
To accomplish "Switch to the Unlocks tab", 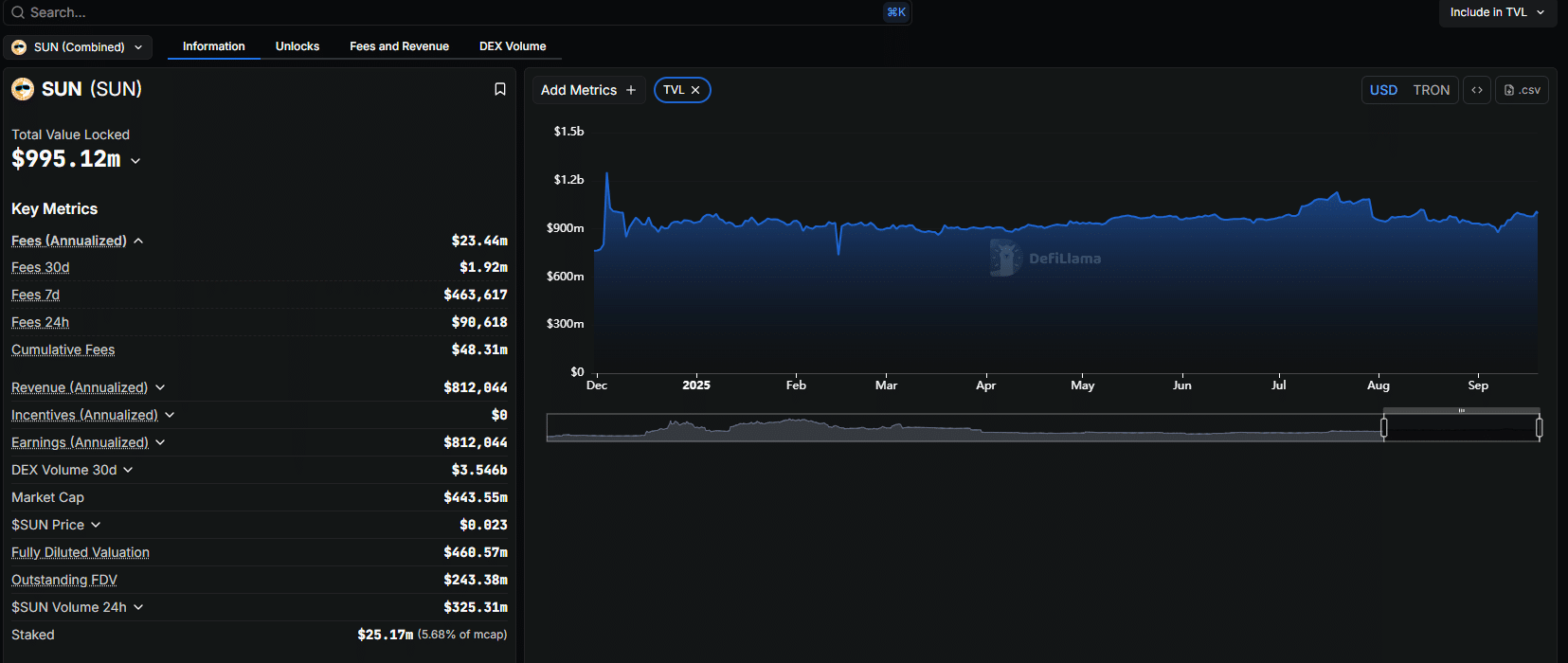I will pyautogui.click(x=297, y=46).
